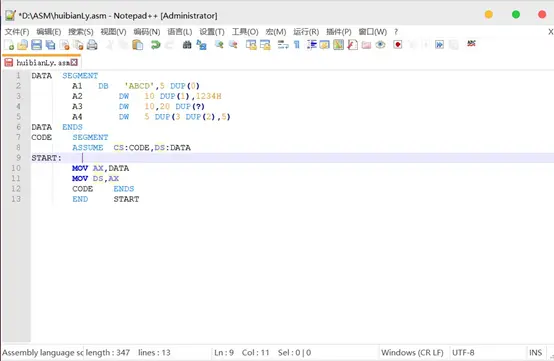Open Find with the binoculars icon
The image size is (554, 361).
pyautogui.click(x=187, y=45)
